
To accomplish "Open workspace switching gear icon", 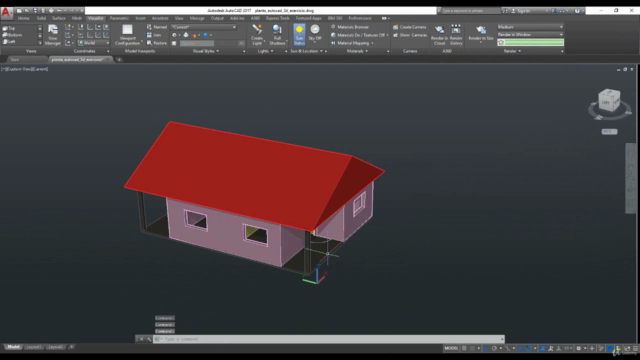I will point(578,348).
